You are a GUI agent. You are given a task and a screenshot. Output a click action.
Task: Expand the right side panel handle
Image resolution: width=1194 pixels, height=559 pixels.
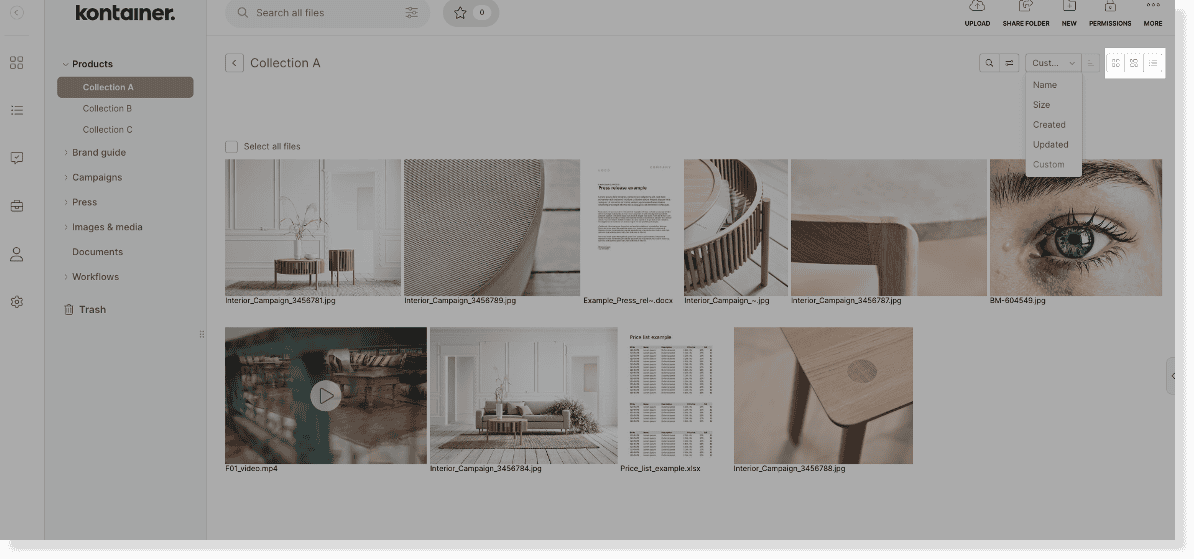click(1171, 376)
